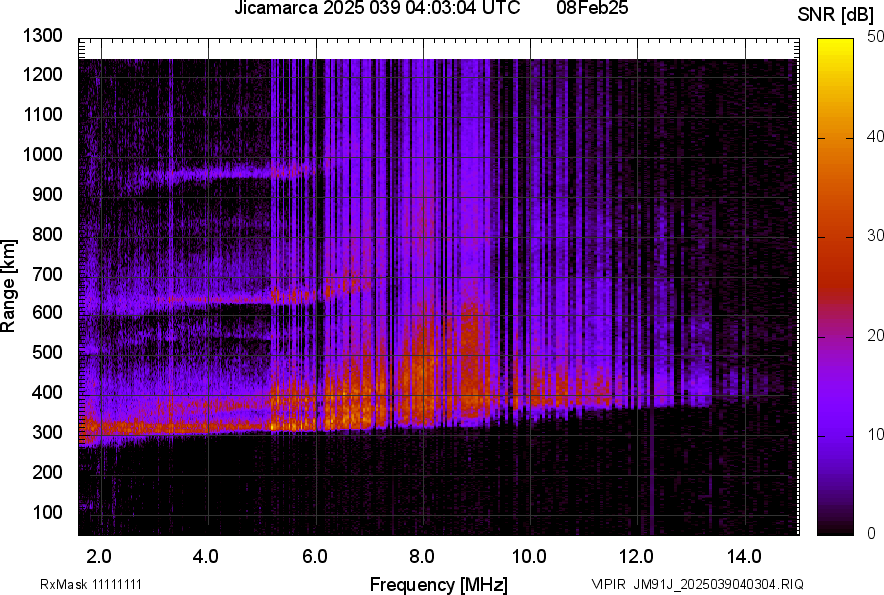Click the 'Frequency [MHz]' x-axis label
The image size is (884, 595).
(438, 584)
